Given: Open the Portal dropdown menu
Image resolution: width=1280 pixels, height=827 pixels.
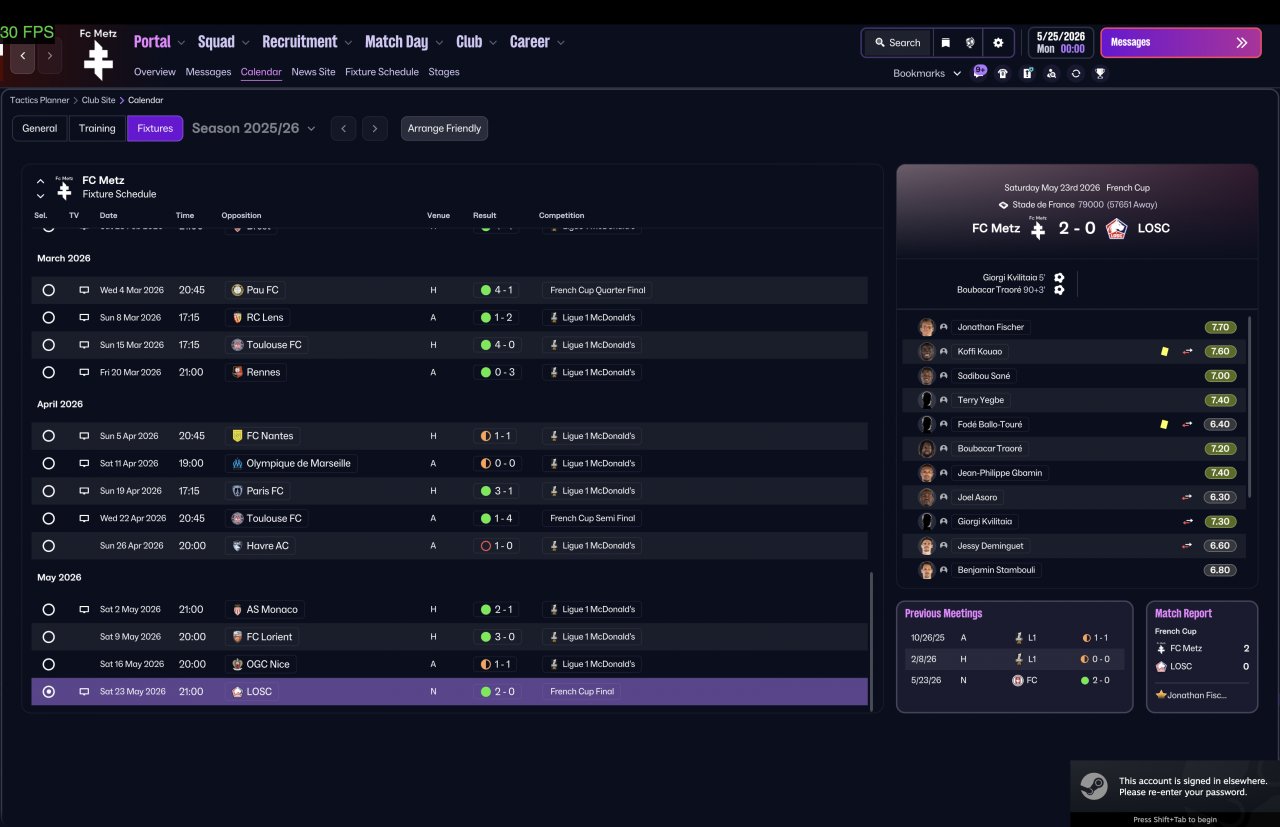Looking at the screenshot, I should (159, 42).
